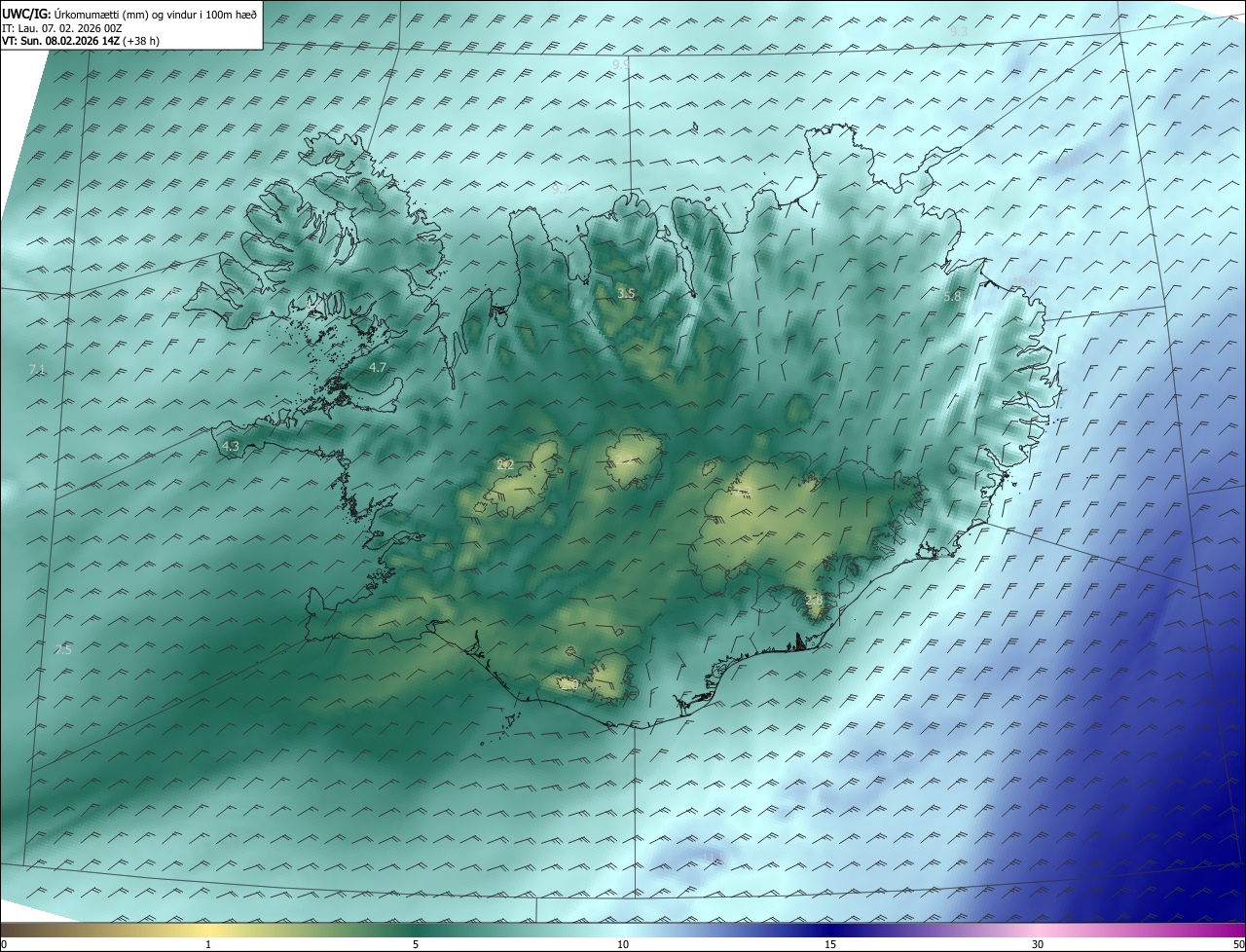Click the title 'UWC/IG: Úrkomumætti (mm) og vindur'
This screenshot has height=952, width=1246.
pyautogui.click(x=129, y=14)
